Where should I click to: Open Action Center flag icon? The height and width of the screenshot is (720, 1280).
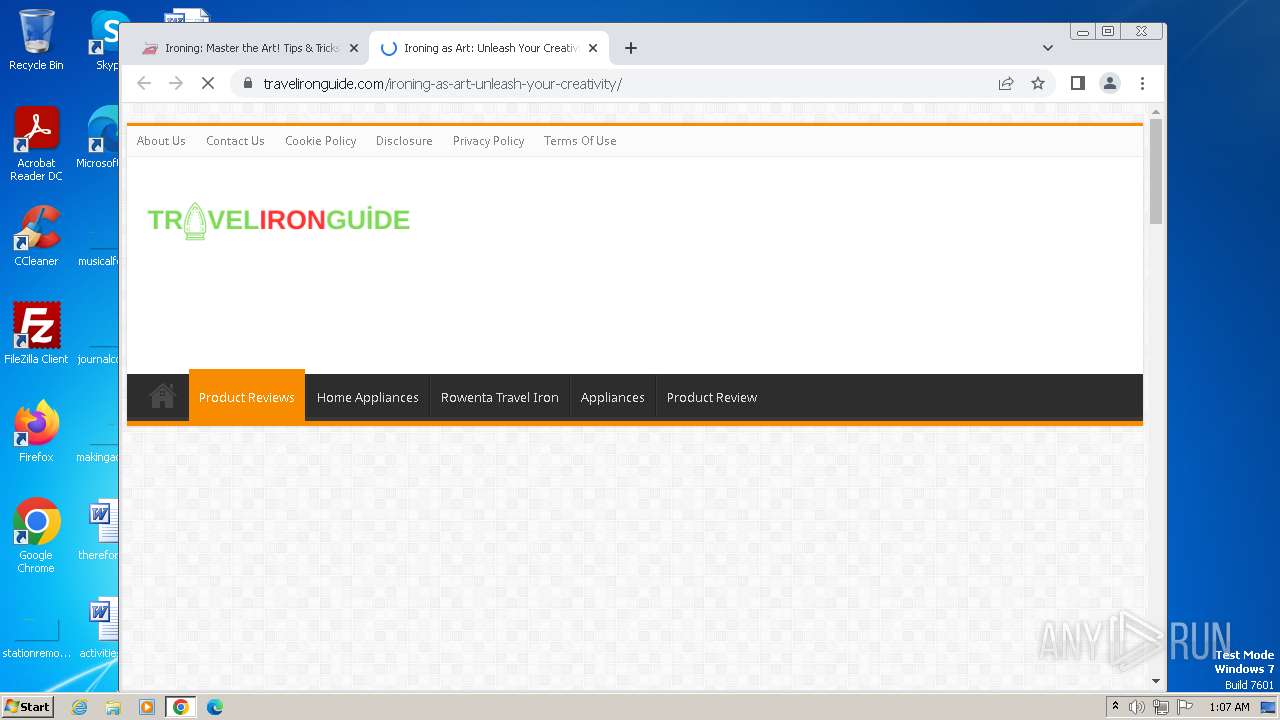point(1185,707)
